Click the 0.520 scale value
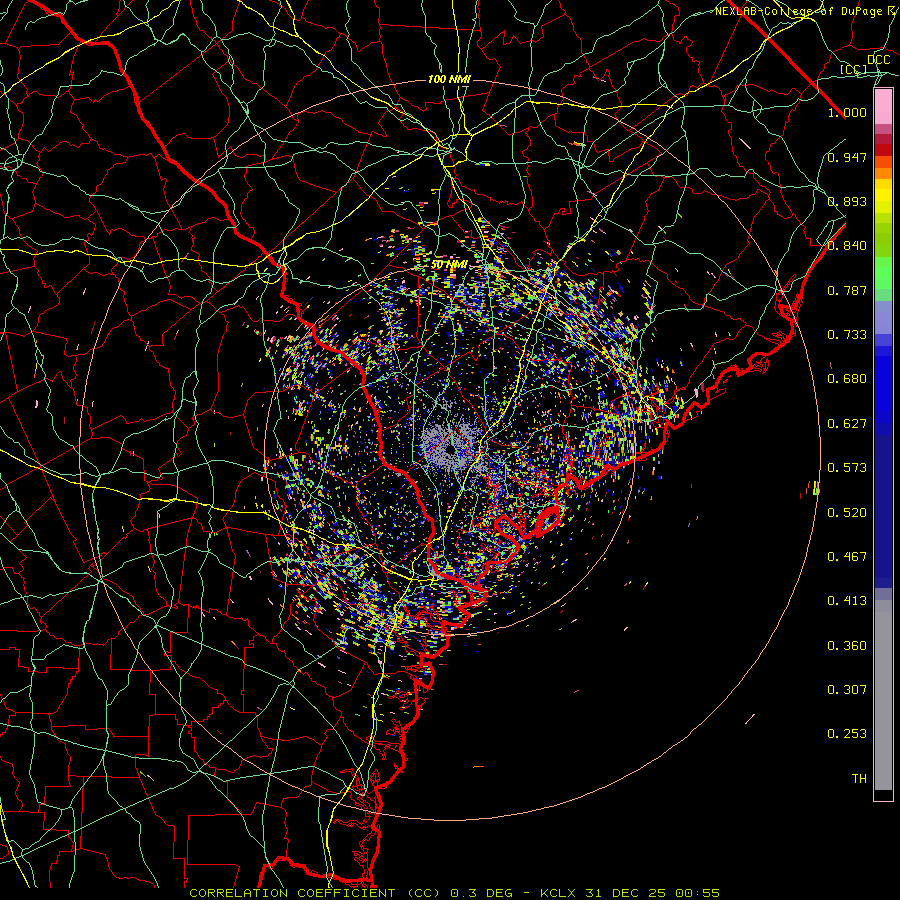 (x=847, y=513)
